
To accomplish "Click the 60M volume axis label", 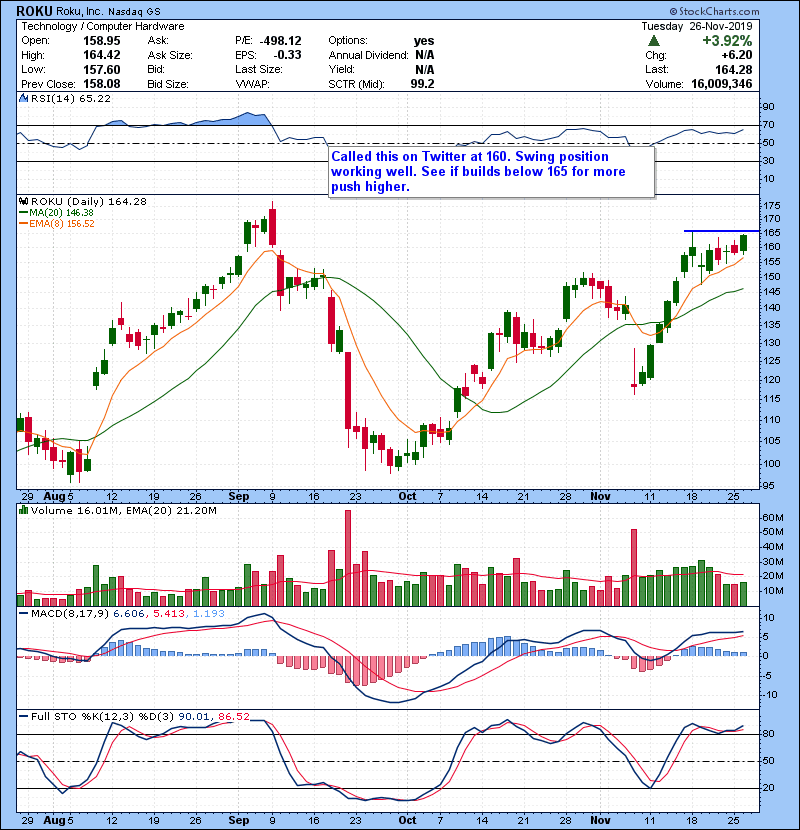I will (x=773, y=517).
